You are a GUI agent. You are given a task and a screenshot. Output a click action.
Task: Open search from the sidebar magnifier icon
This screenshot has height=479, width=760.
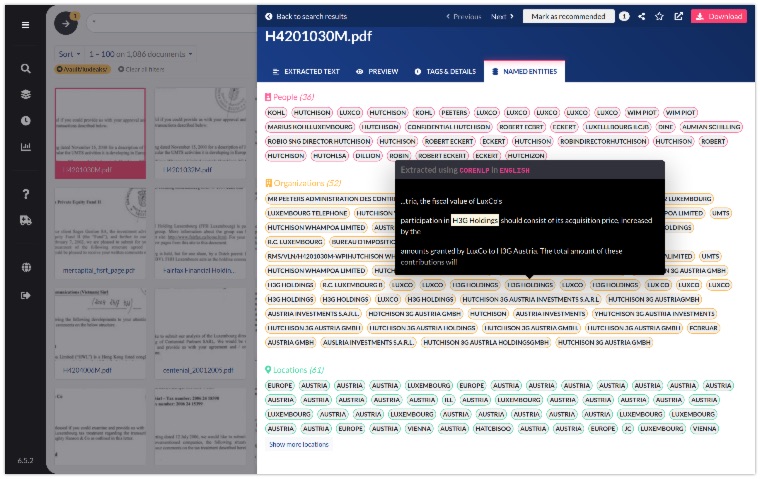click(x=26, y=69)
